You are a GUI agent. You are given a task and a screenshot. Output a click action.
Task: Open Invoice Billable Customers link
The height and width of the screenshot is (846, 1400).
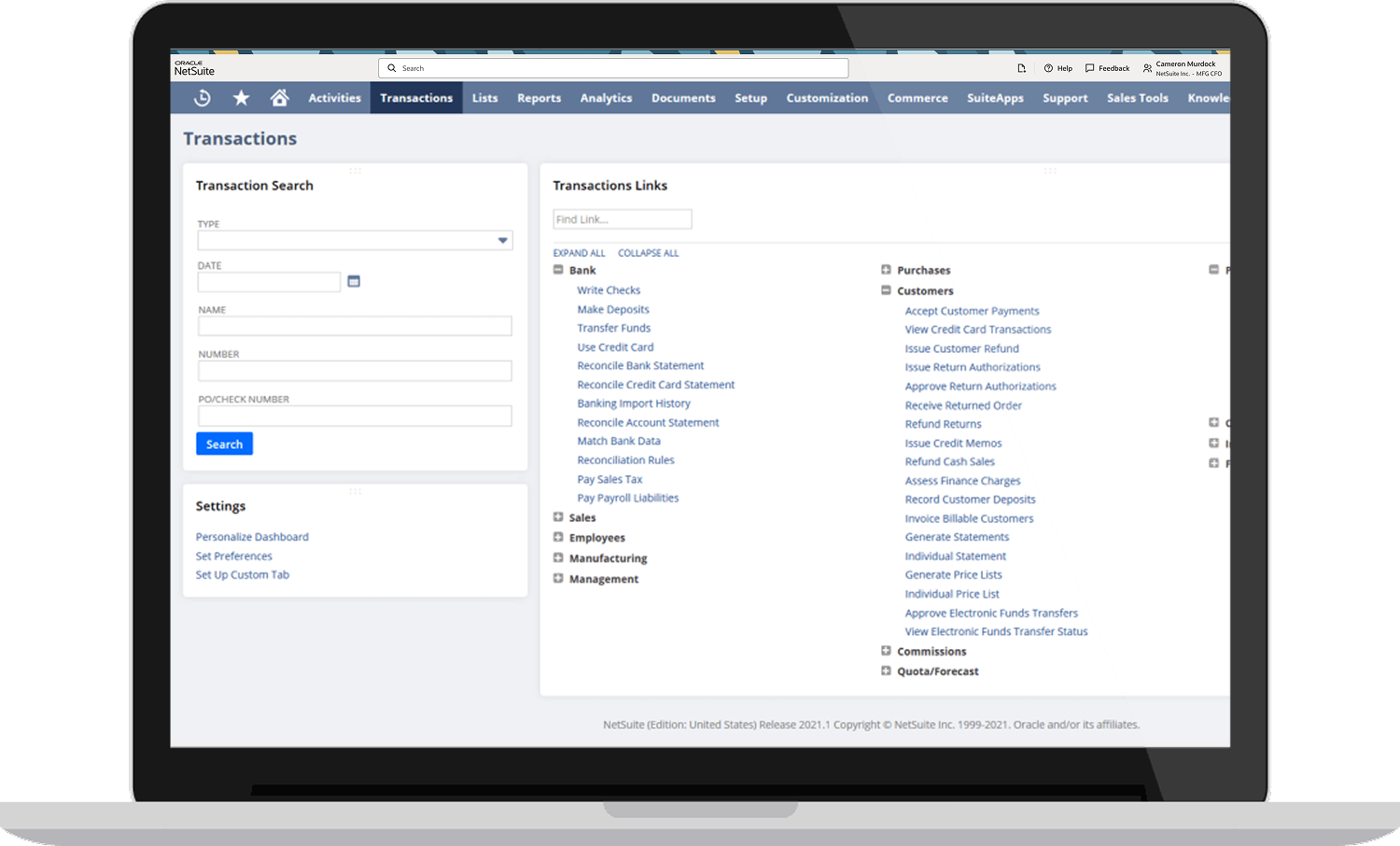tap(969, 518)
